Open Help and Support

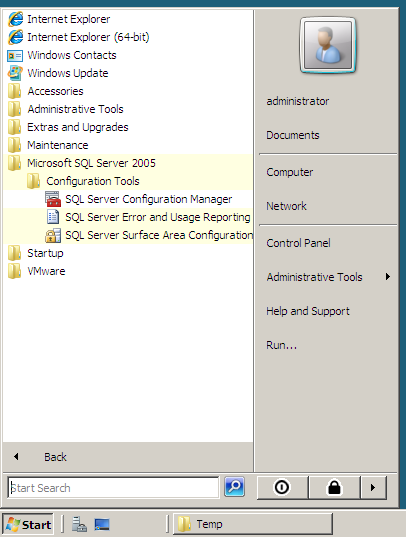(308, 311)
